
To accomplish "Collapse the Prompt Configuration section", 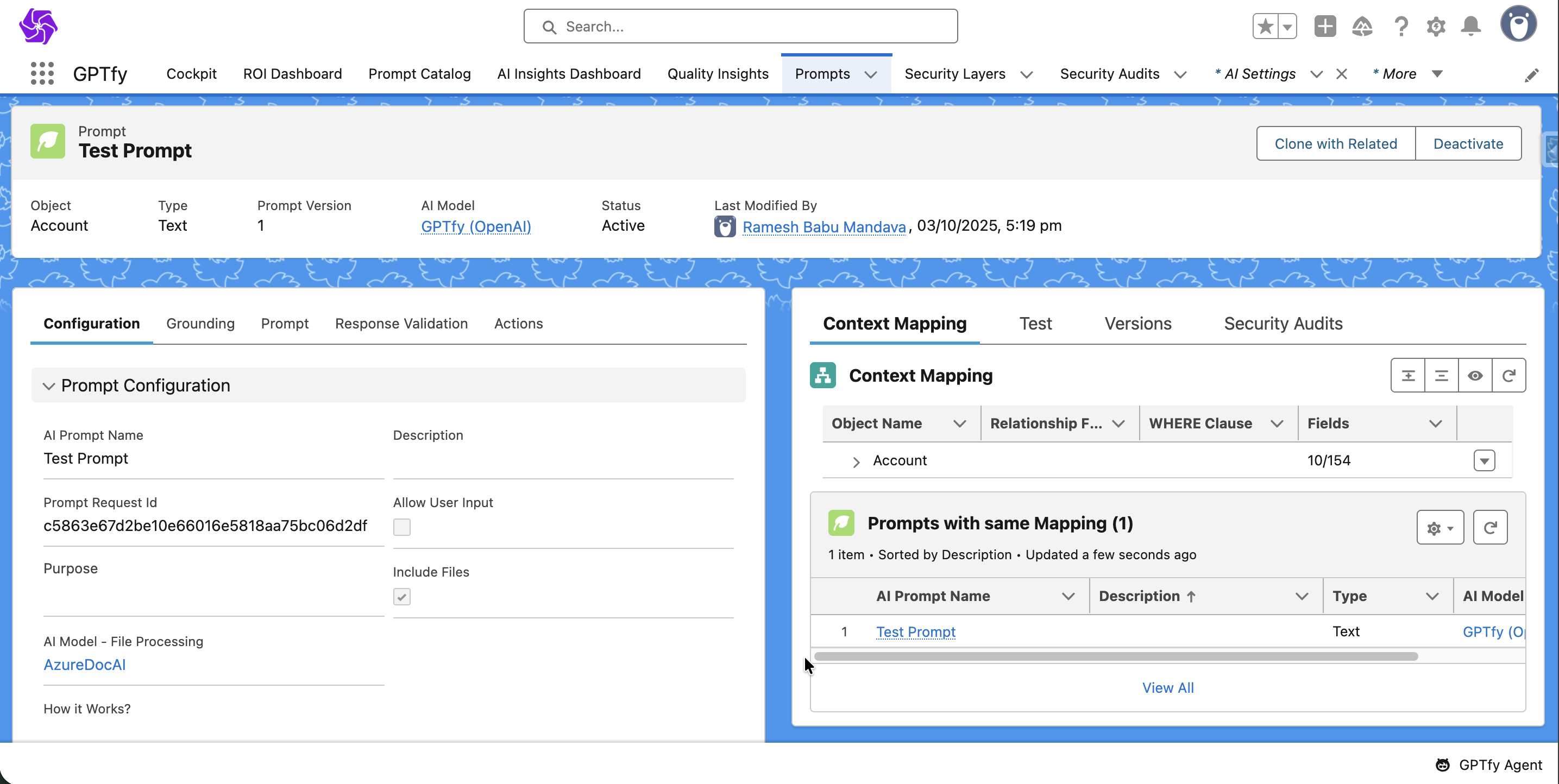I will coord(49,386).
